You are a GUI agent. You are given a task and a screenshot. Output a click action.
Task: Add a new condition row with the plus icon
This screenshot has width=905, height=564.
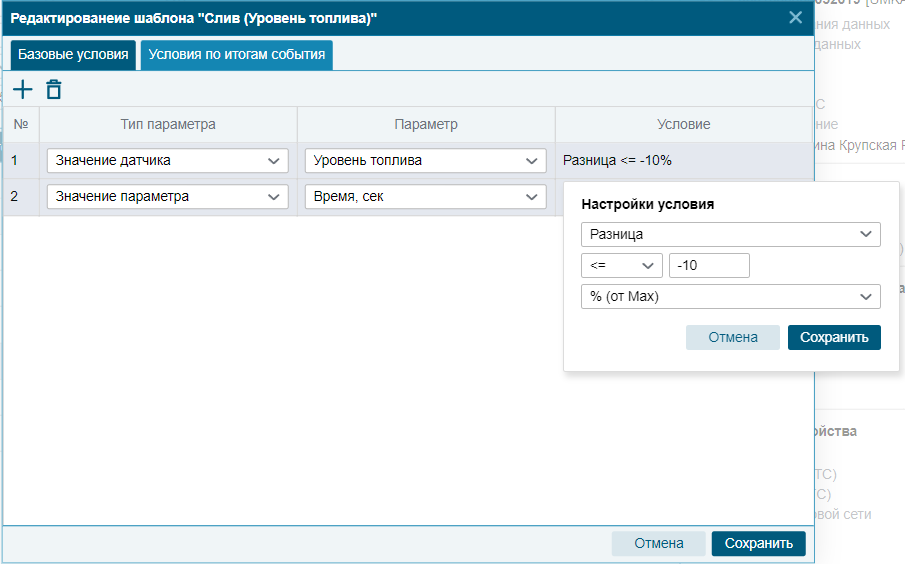coord(23,89)
